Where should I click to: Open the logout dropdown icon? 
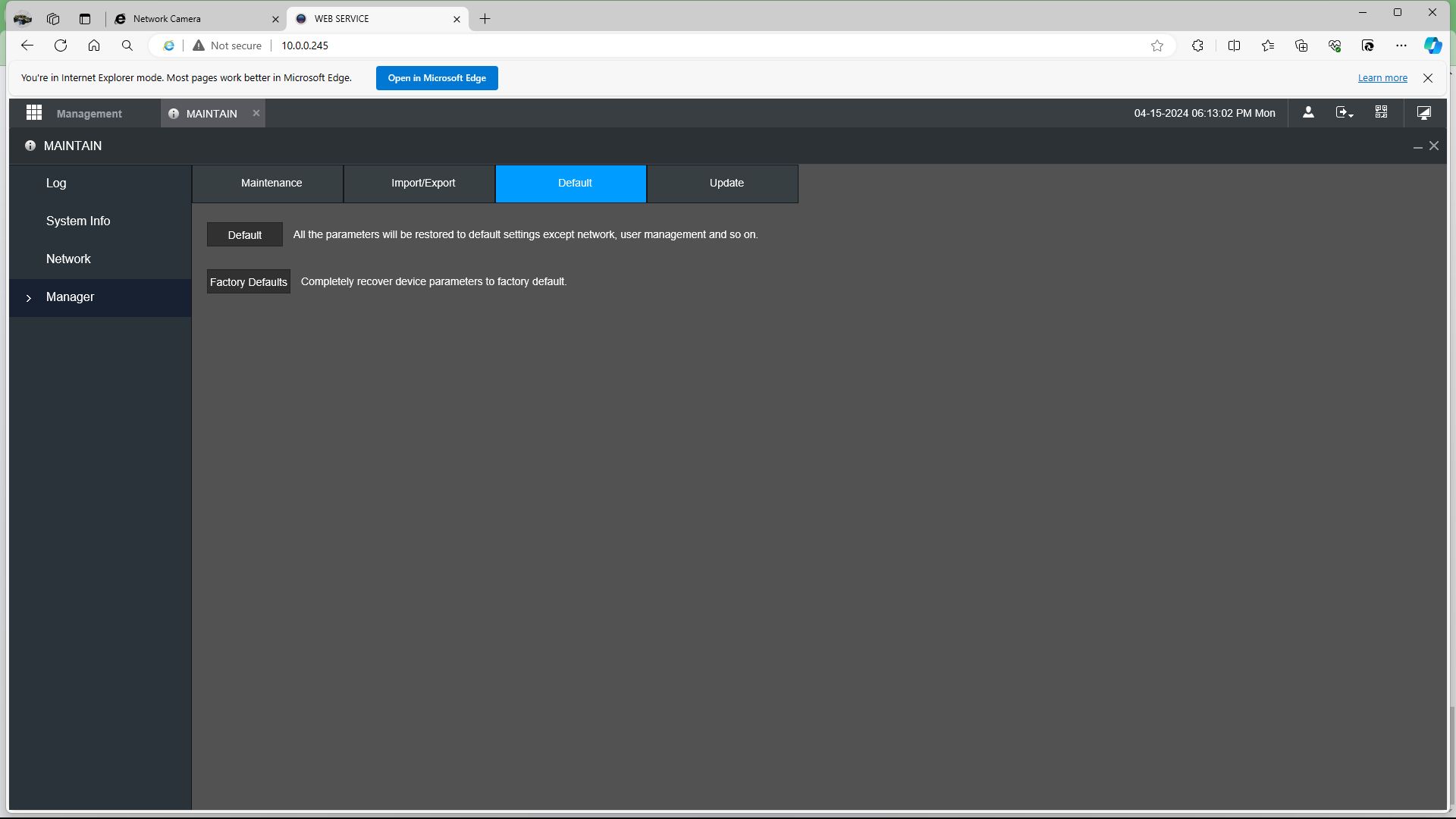click(x=1345, y=112)
